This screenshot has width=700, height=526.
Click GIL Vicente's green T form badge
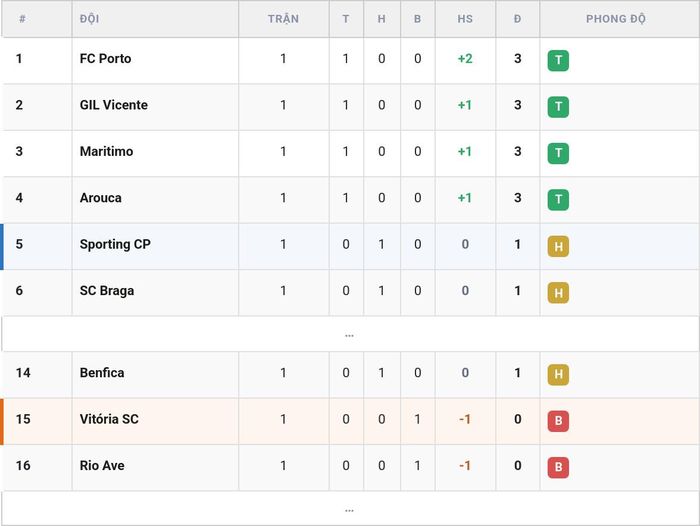(558, 107)
